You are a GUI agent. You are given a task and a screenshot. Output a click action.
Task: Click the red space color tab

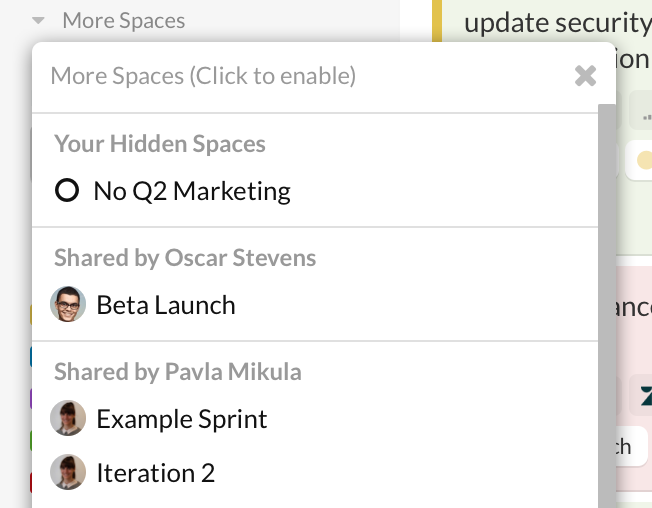tap(31, 482)
